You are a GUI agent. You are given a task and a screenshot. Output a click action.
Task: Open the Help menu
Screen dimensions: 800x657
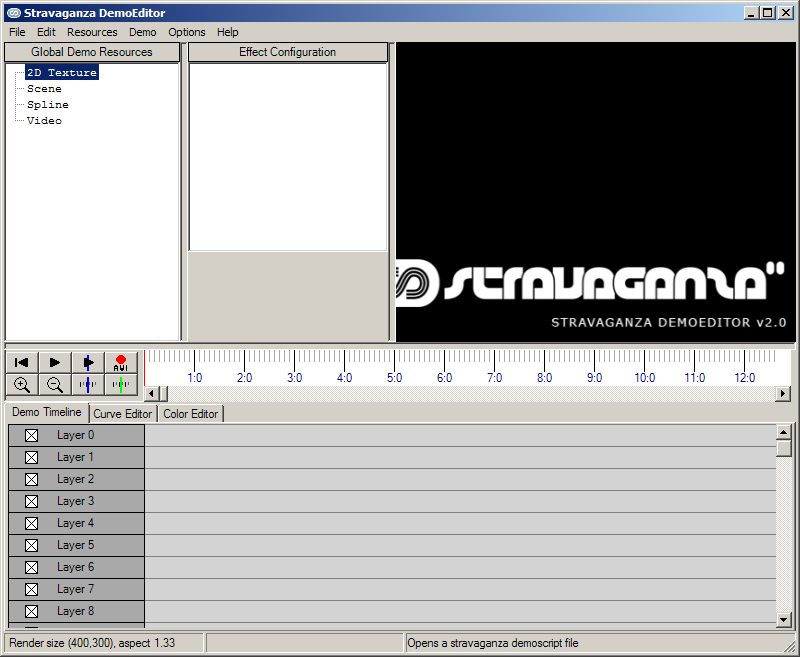click(x=228, y=32)
